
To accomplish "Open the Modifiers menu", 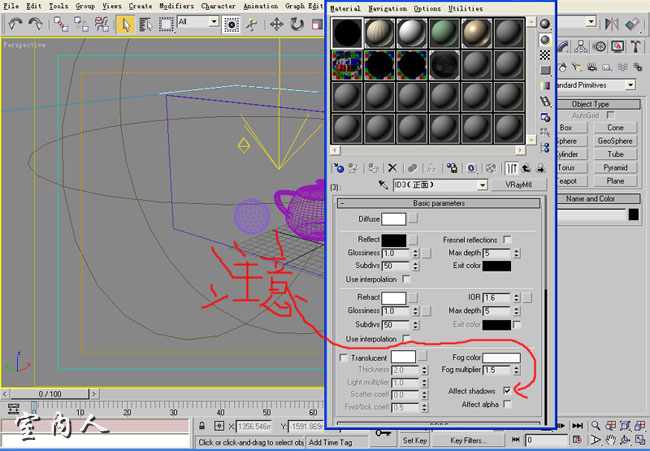I will [177, 6].
